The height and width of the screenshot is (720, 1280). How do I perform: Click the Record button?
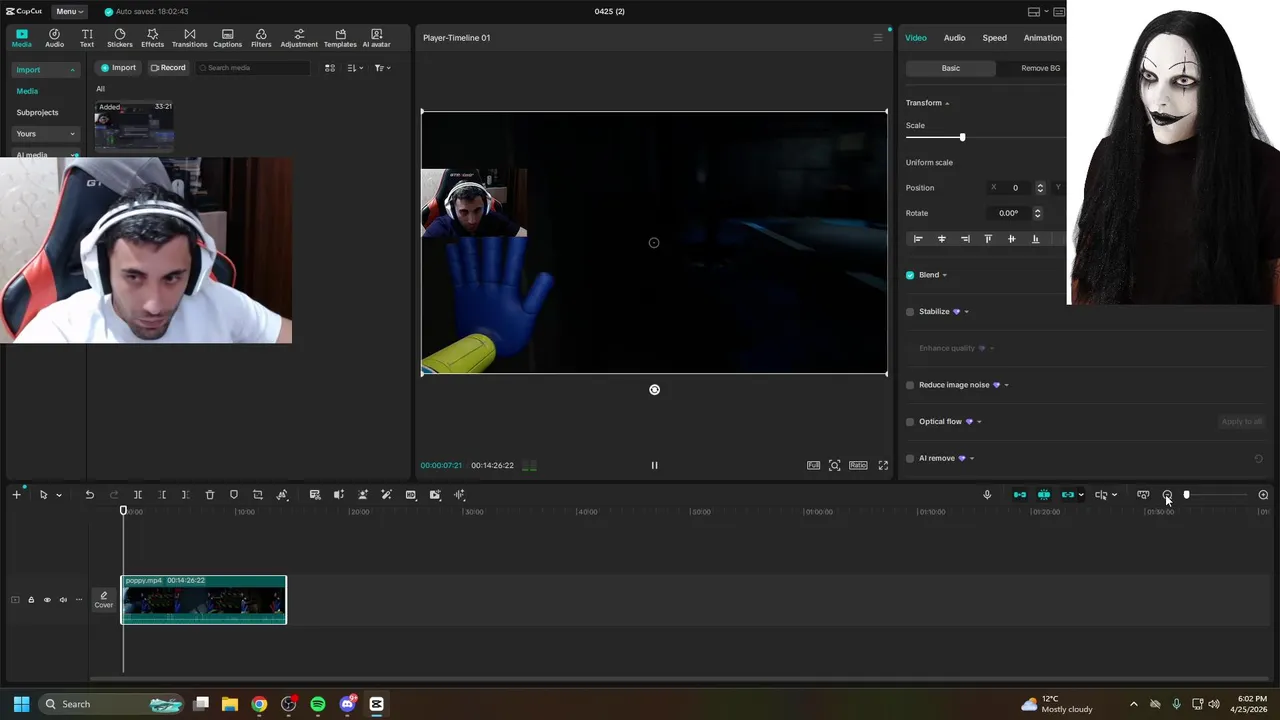coord(168,68)
